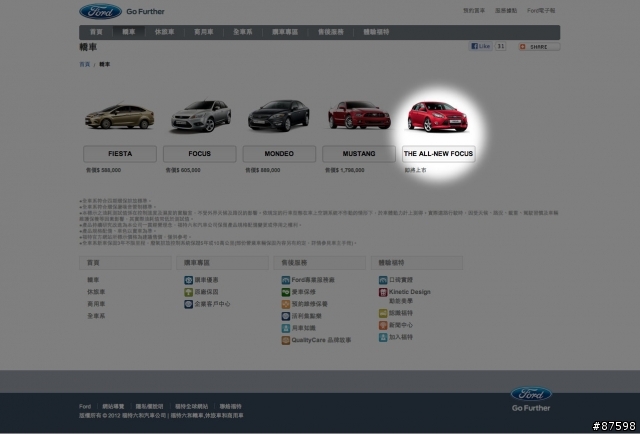
Task: Open the 預約賞車 link at top right
Action: click(x=474, y=11)
